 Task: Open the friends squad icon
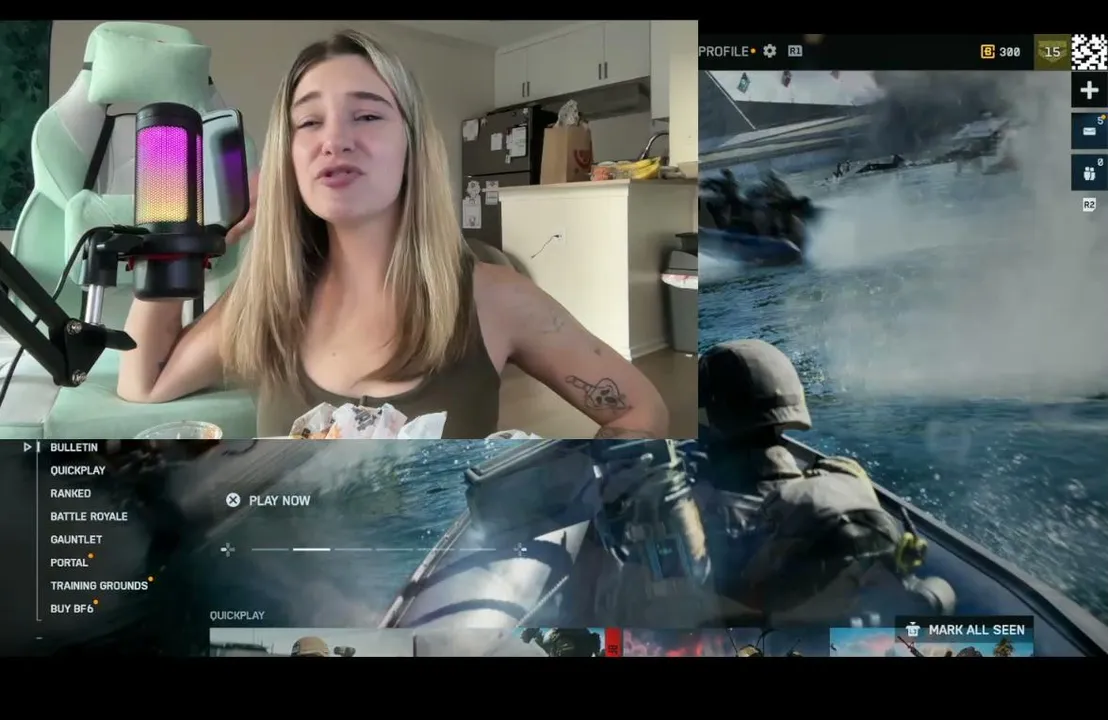(1089, 173)
